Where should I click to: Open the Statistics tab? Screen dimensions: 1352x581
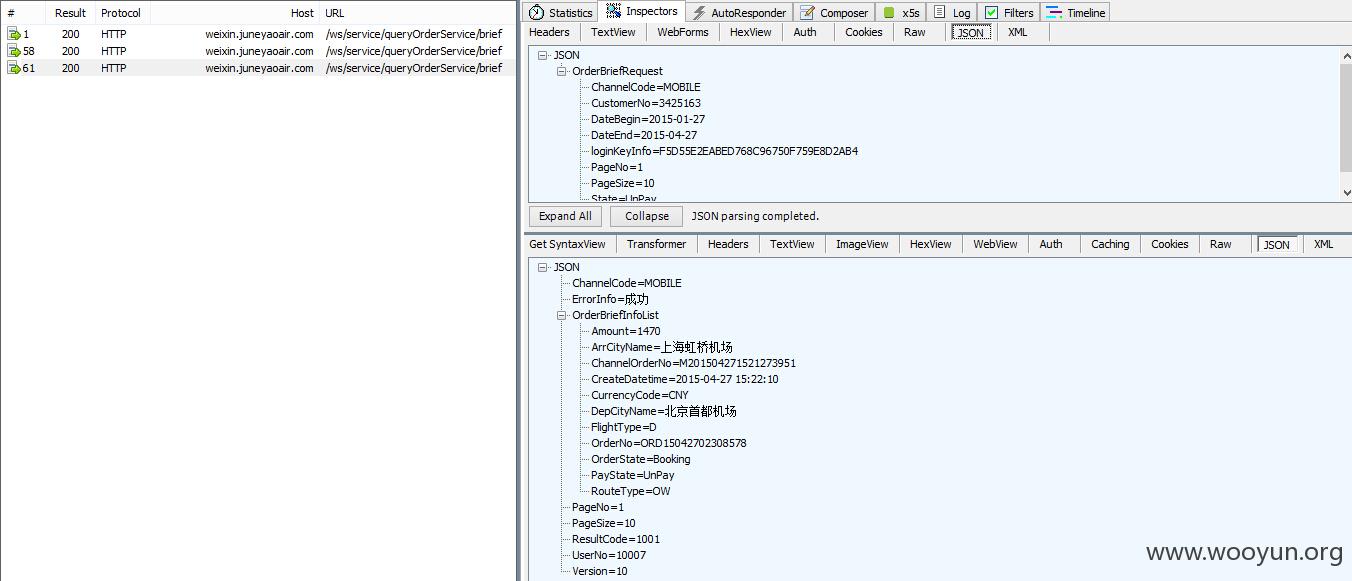561,13
